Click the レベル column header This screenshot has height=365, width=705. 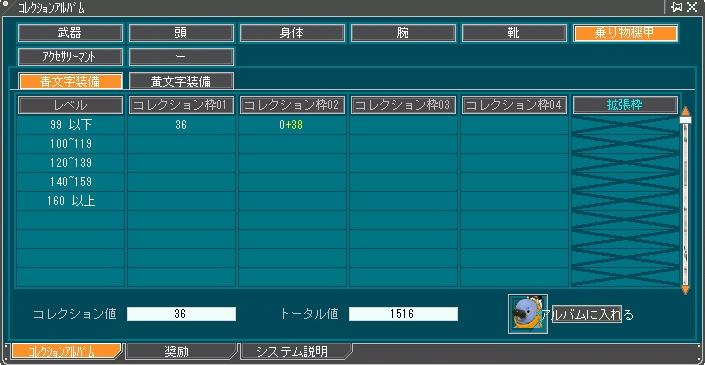[x=70, y=105]
